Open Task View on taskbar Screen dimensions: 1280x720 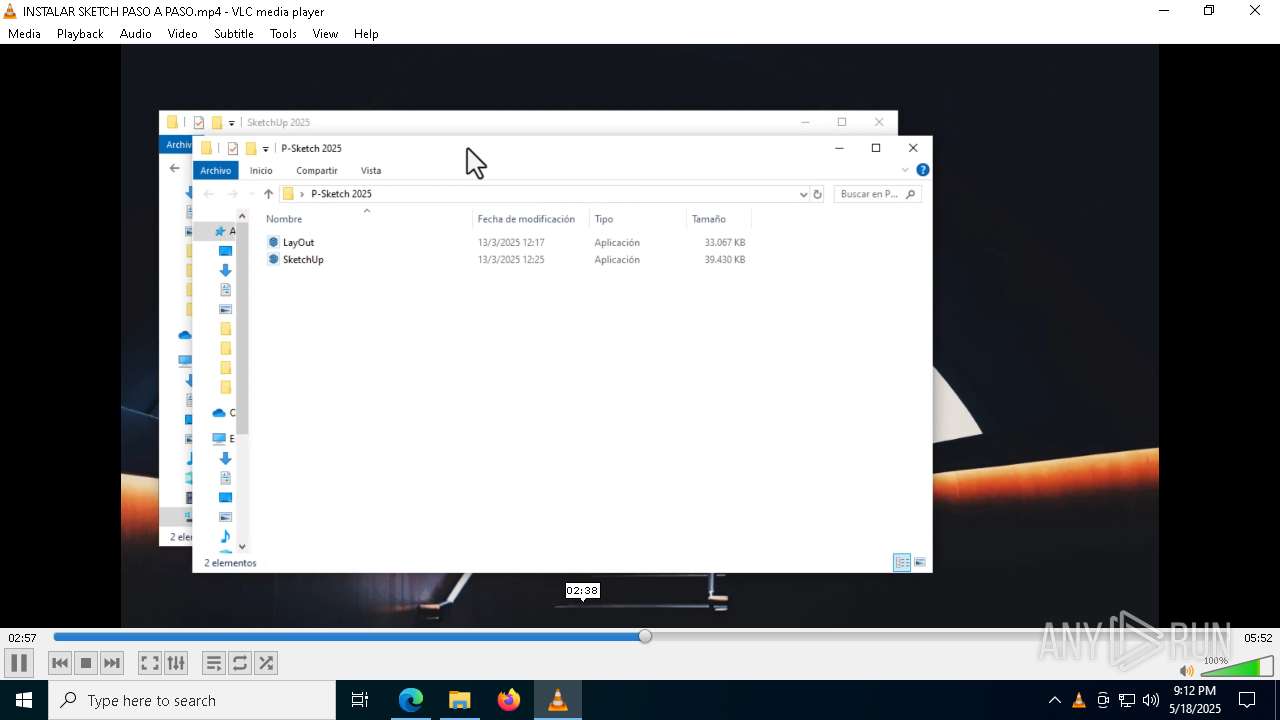point(360,700)
